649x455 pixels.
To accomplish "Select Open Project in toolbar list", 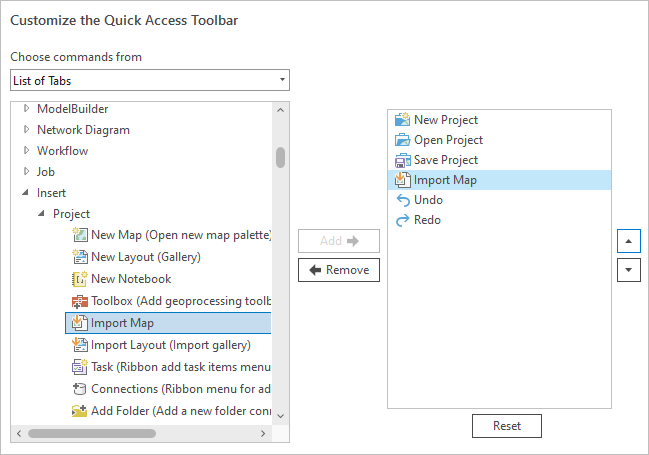I will [448, 140].
